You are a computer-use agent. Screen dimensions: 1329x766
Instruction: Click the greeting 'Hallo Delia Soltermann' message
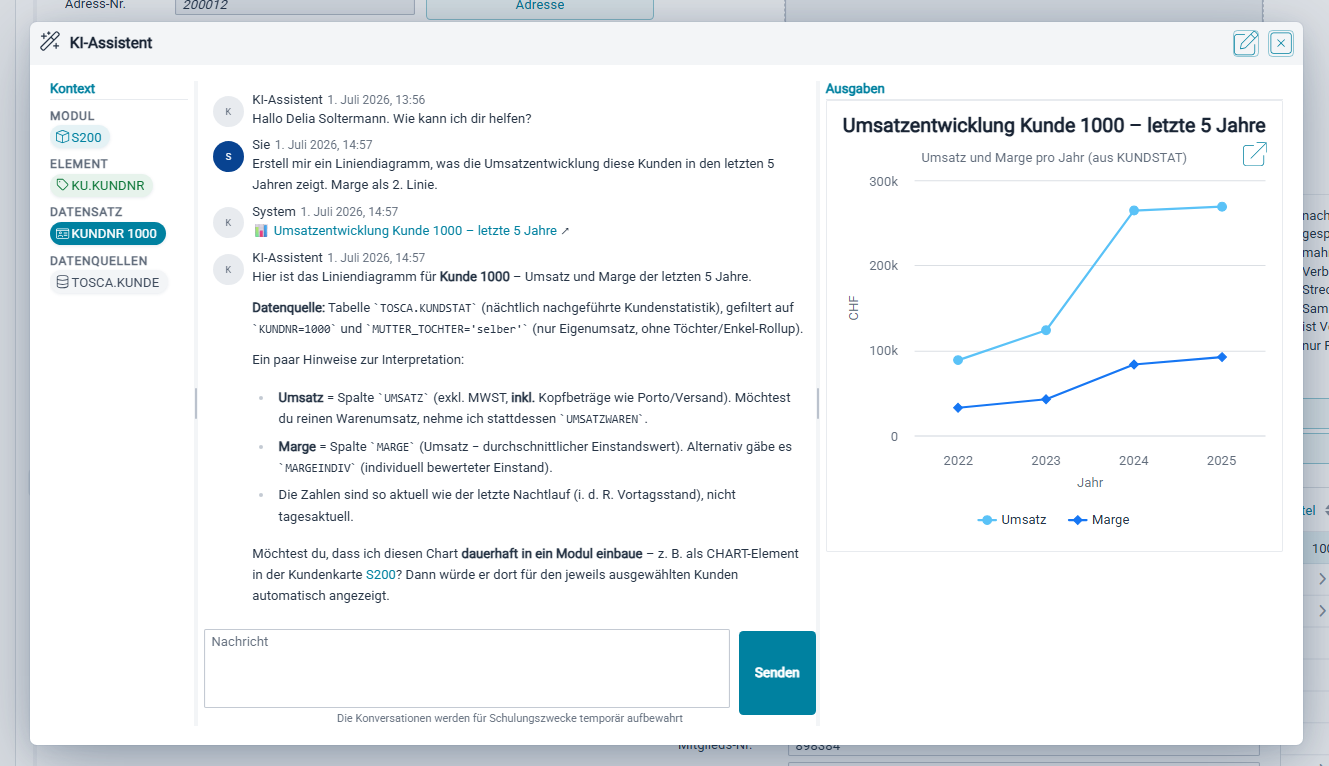pyautogui.click(x=392, y=118)
